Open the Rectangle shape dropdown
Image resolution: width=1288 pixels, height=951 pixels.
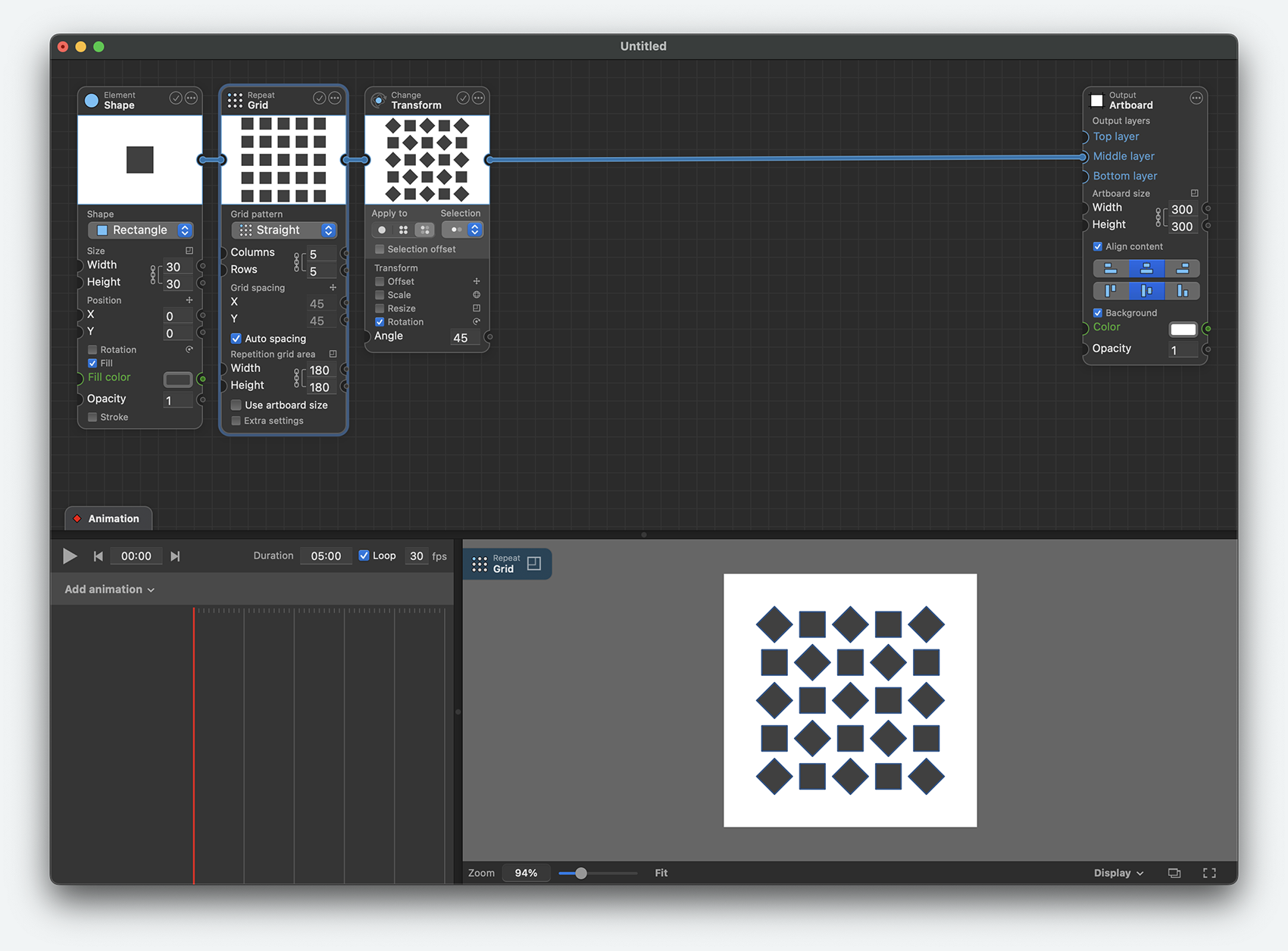pyautogui.click(x=141, y=230)
